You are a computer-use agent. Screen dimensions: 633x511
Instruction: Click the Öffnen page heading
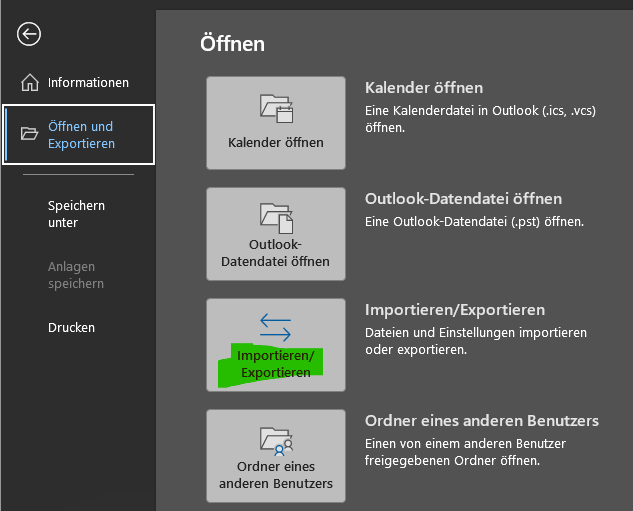233,44
